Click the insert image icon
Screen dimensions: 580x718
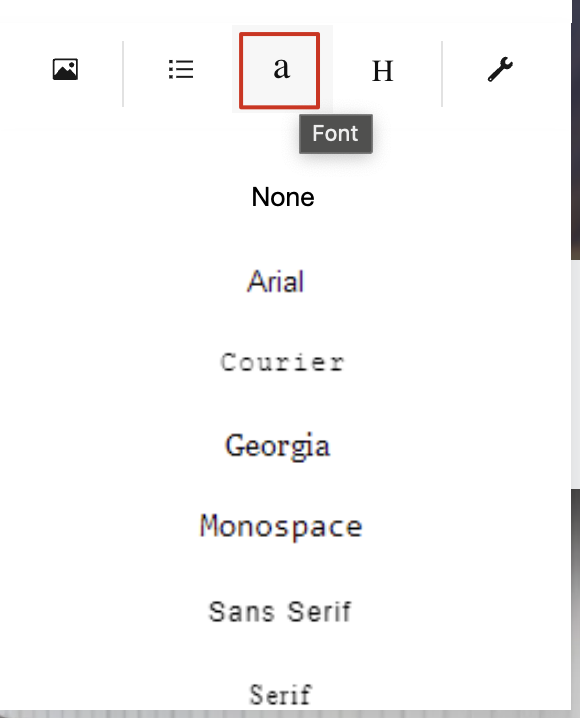coord(65,70)
